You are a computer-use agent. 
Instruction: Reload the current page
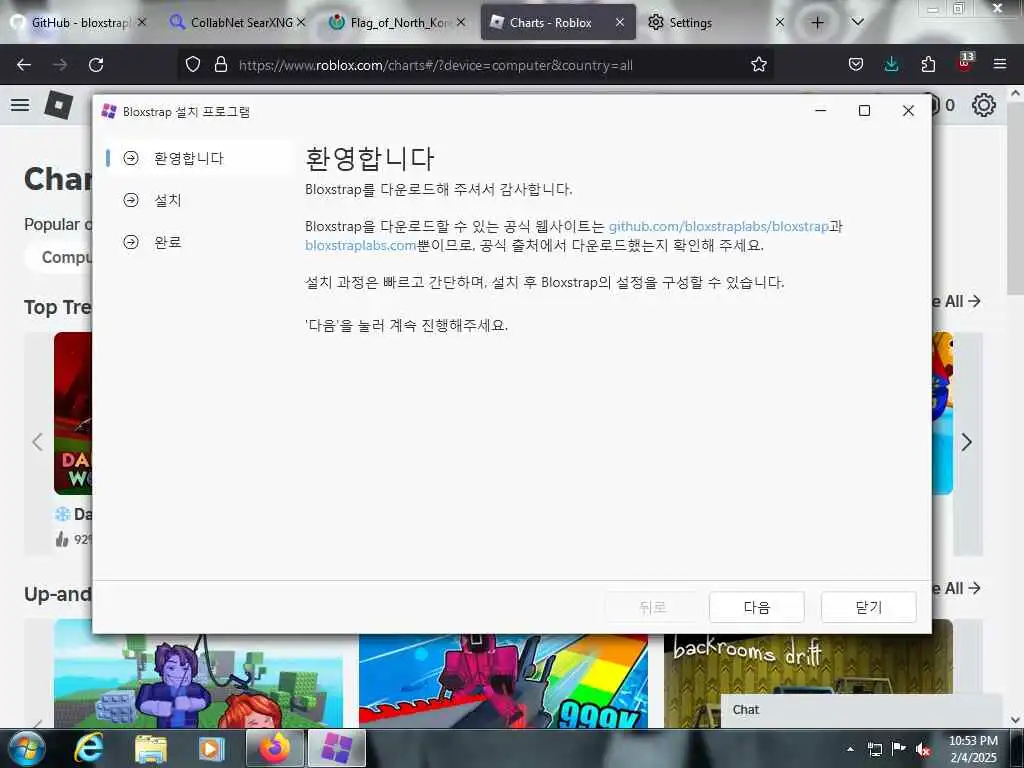(96, 65)
